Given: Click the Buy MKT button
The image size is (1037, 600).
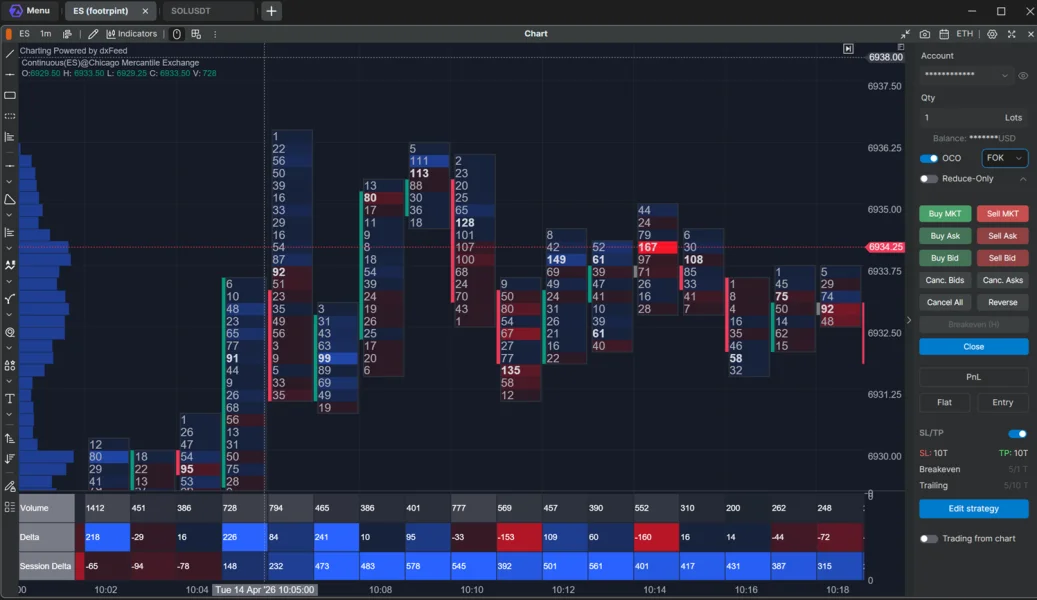Looking at the screenshot, I should [x=944, y=214].
